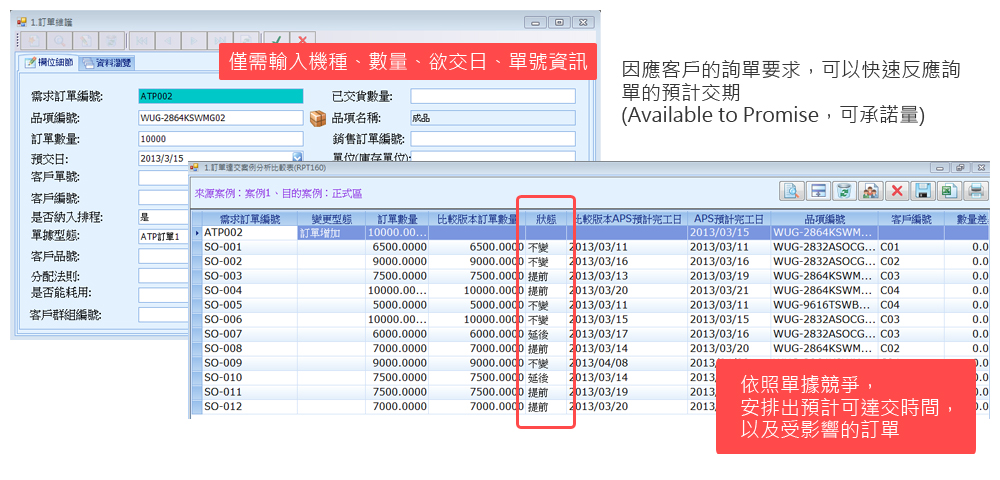This screenshot has height=480, width=1000.
Task: Print the report using the printer icon
Action: tap(975, 191)
